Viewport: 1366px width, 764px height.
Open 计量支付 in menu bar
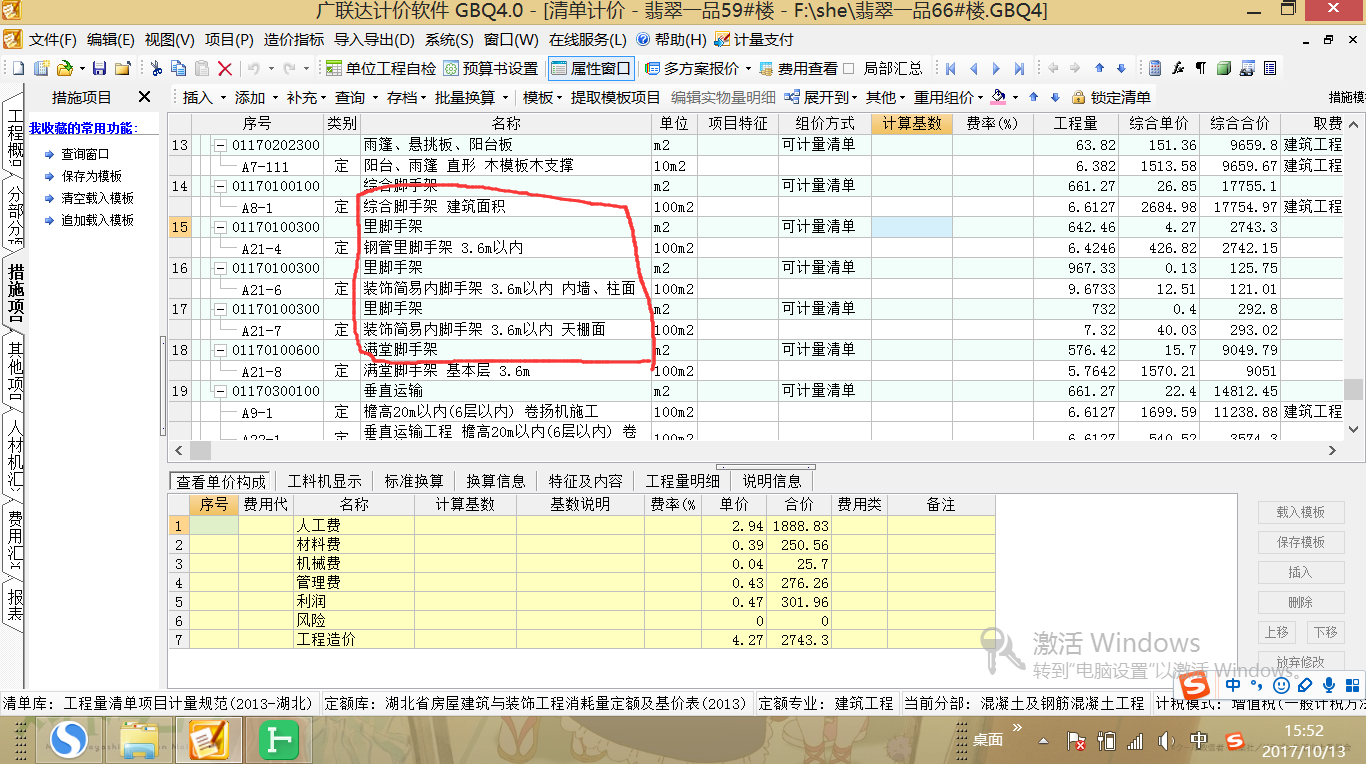755,40
